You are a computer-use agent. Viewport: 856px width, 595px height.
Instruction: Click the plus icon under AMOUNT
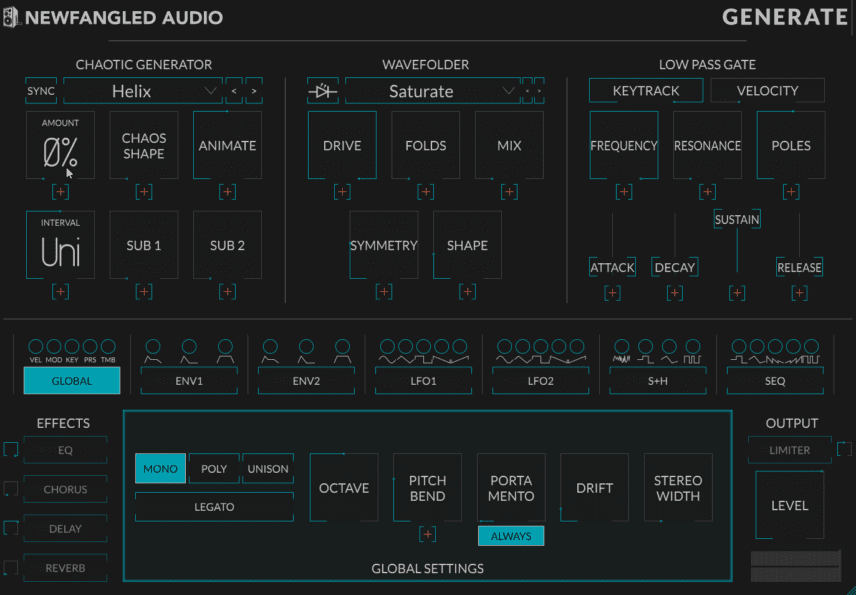[x=61, y=192]
